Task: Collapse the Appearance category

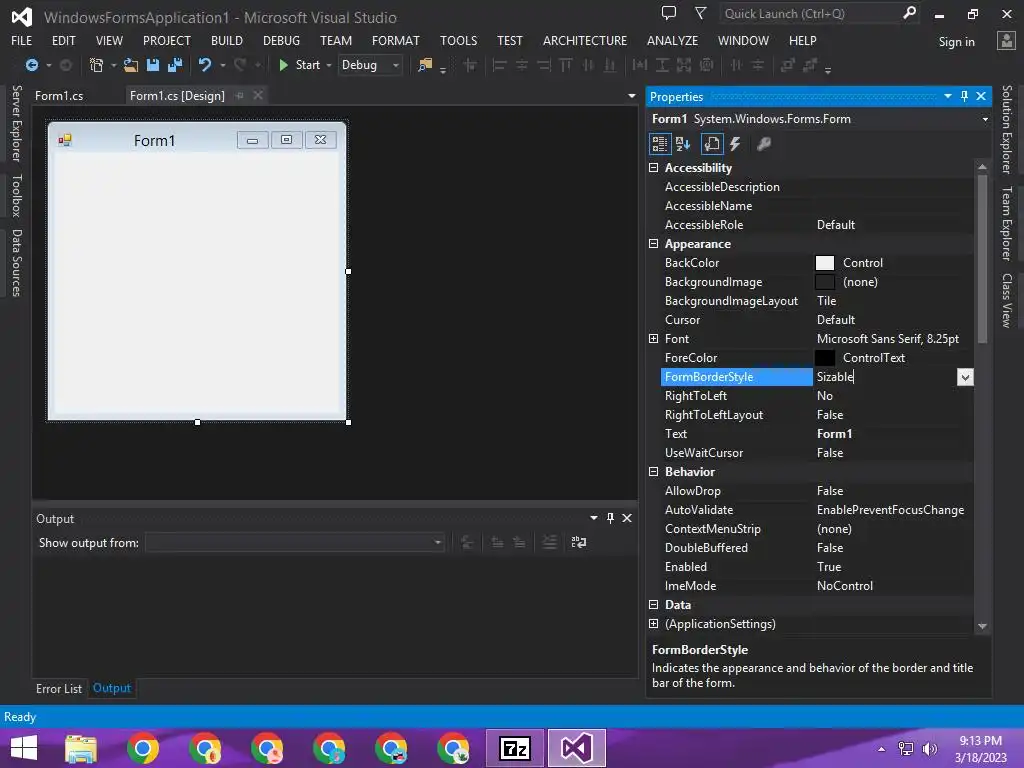Action: [653, 244]
